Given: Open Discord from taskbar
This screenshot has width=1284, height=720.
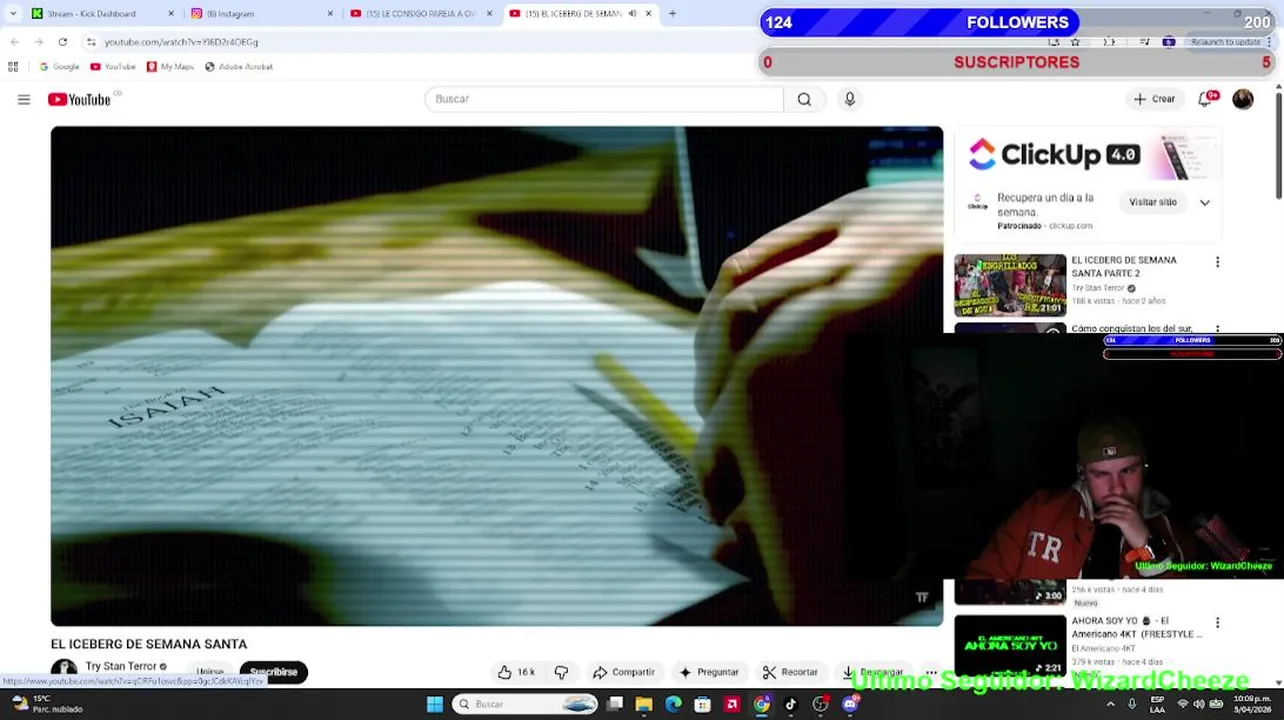Looking at the screenshot, I should tap(849, 704).
